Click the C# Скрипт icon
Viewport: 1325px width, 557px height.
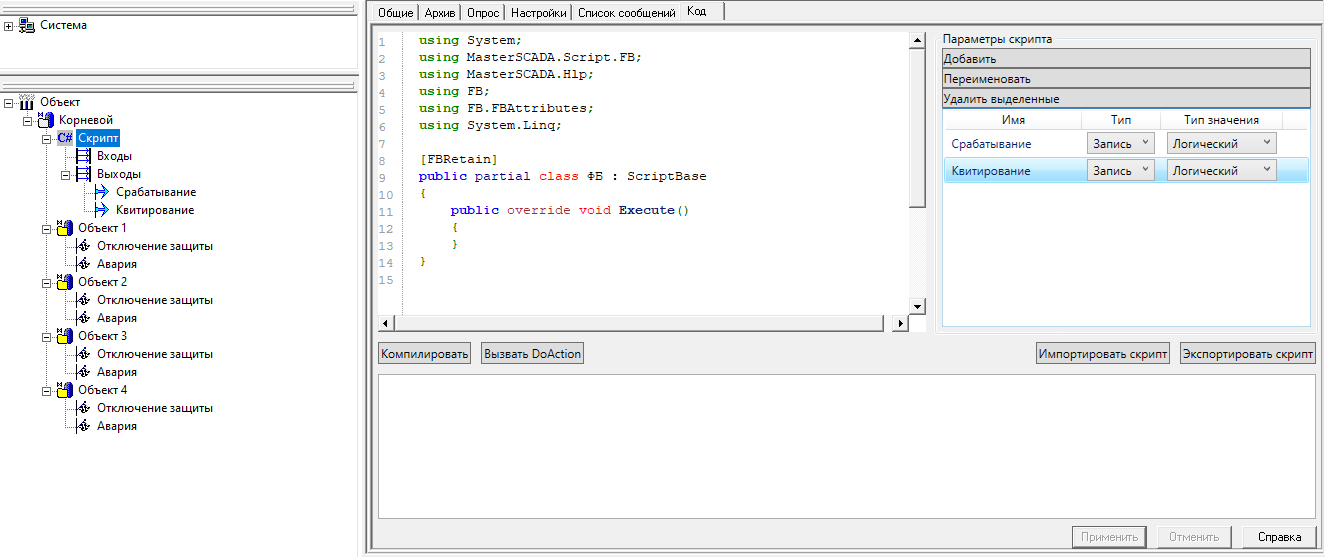tap(65, 138)
